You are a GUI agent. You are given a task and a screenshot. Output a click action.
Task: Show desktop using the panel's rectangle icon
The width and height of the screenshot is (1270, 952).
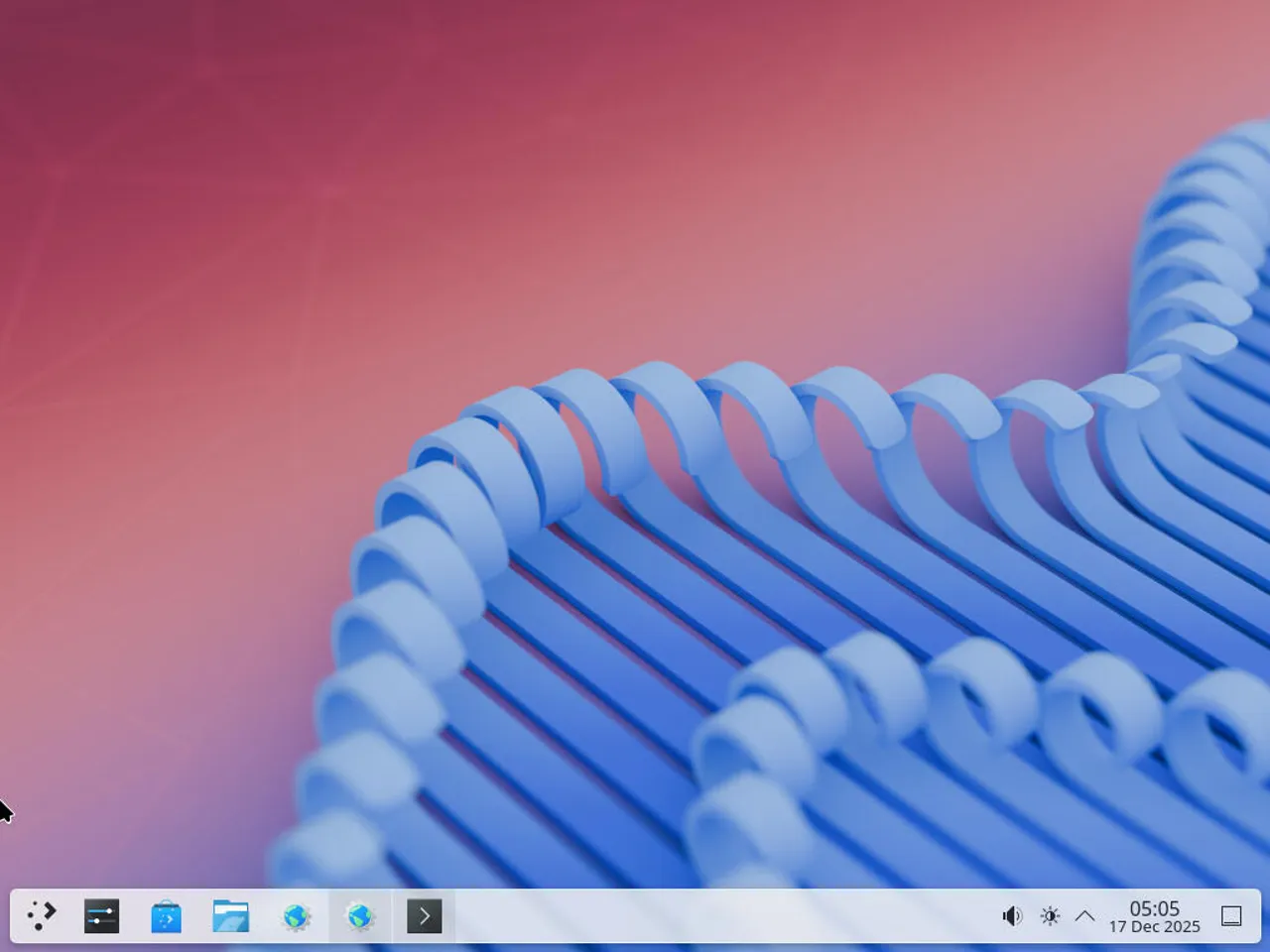1231,915
